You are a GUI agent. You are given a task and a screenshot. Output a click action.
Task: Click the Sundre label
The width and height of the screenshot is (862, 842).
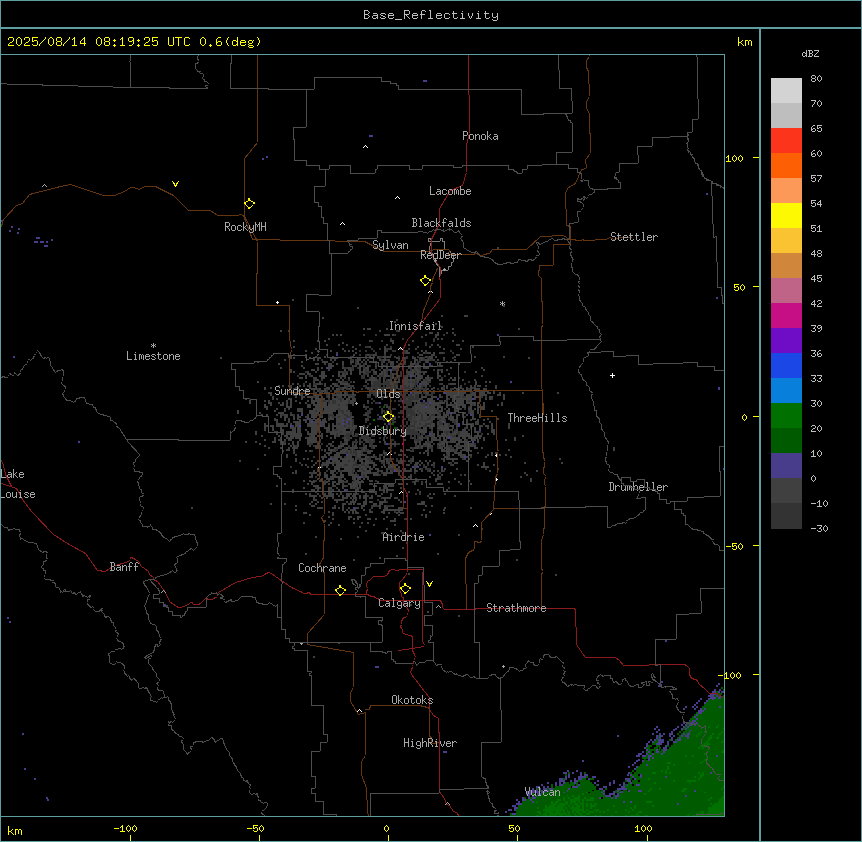coord(292,391)
